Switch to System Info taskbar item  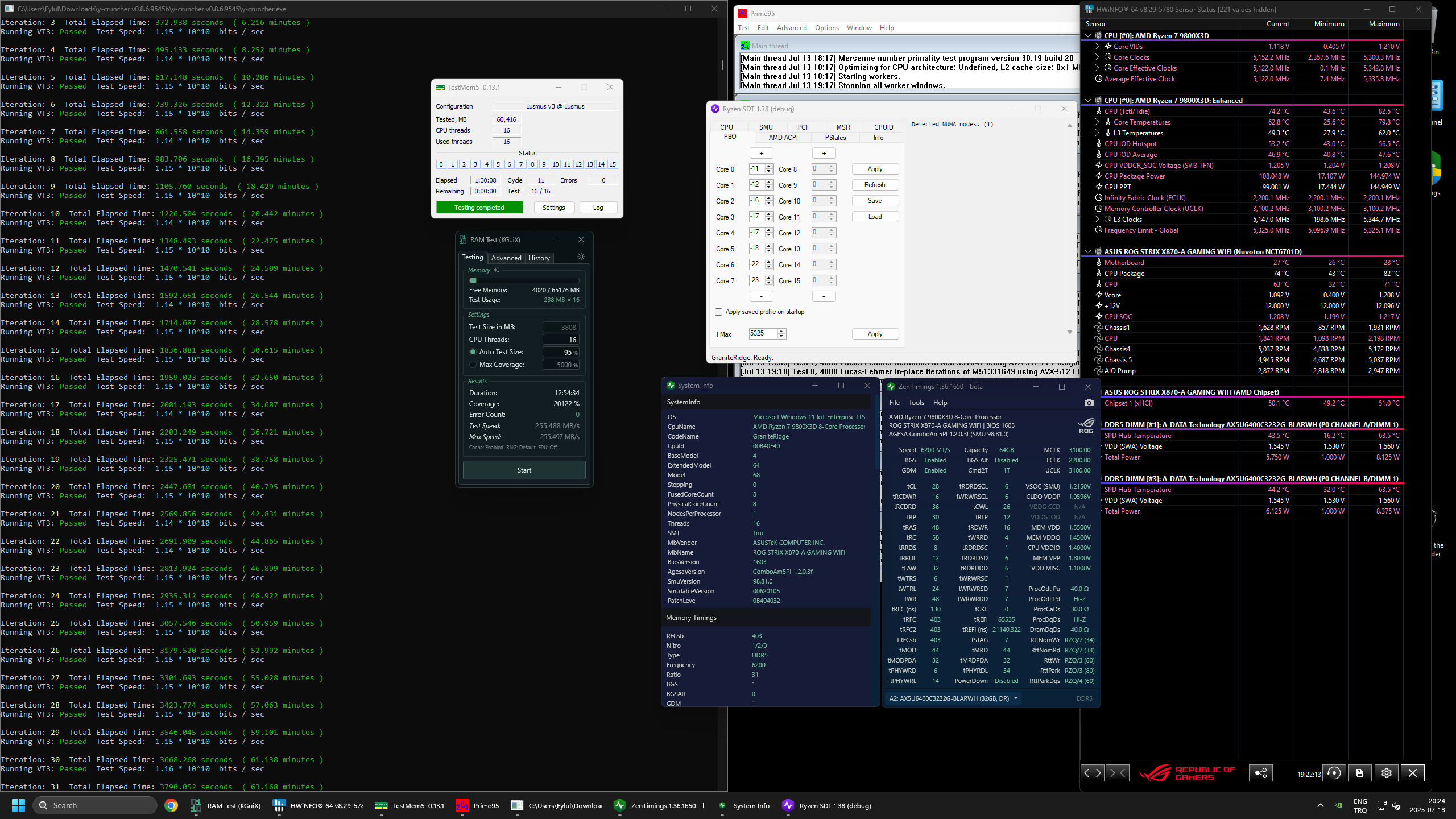743,805
